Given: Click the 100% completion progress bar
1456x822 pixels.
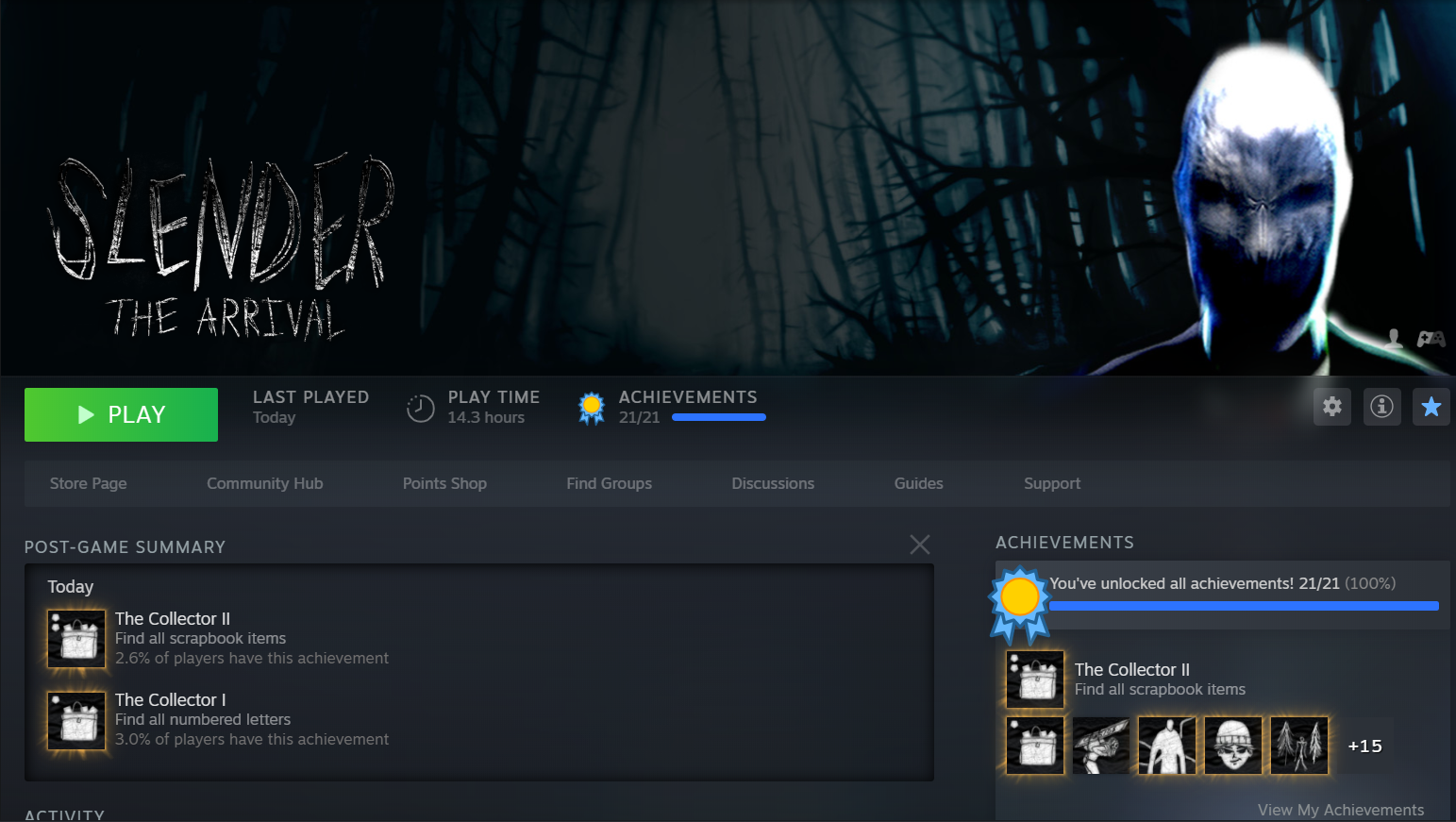Looking at the screenshot, I should click(x=1244, y=606).
